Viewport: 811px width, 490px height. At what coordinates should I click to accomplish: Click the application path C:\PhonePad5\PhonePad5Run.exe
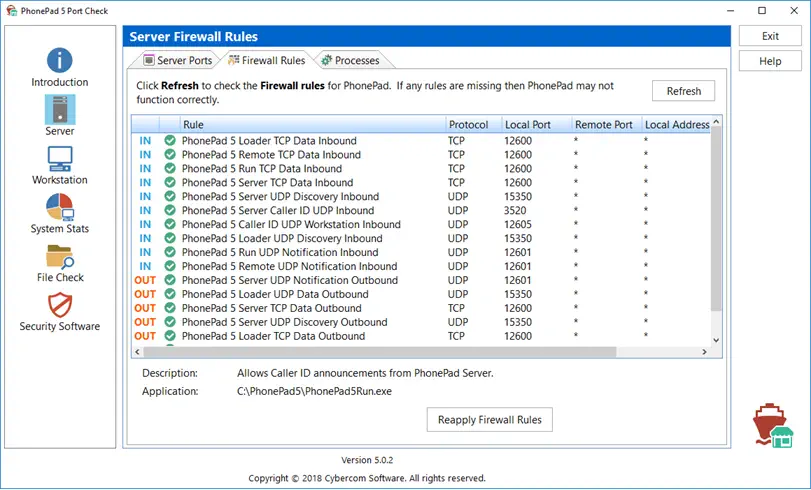[x=314, y=391]
